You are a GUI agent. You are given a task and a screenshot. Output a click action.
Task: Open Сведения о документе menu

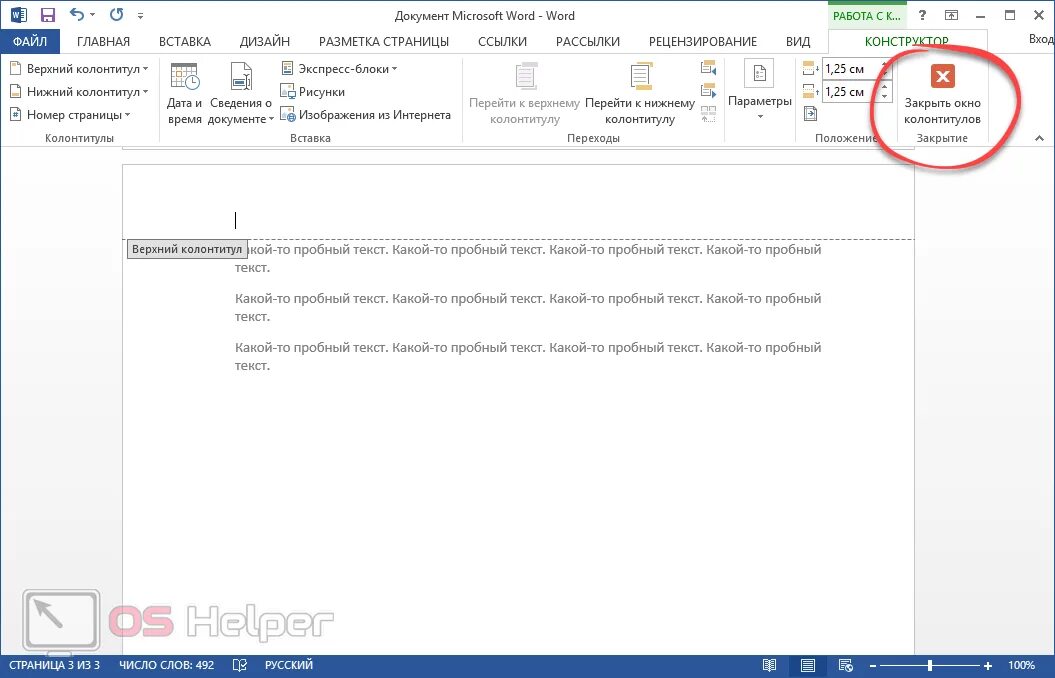tap(241, 93)
